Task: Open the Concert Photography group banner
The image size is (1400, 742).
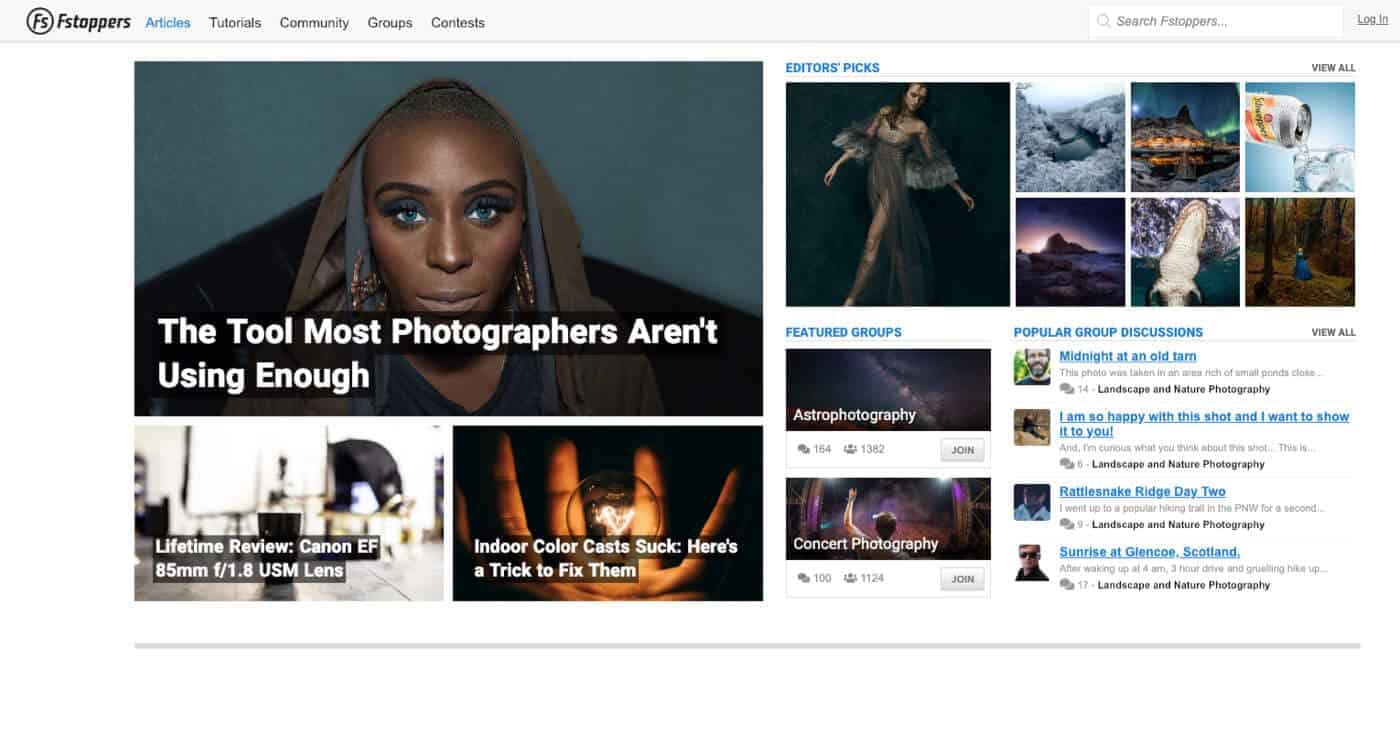Action: pos(888,519)
